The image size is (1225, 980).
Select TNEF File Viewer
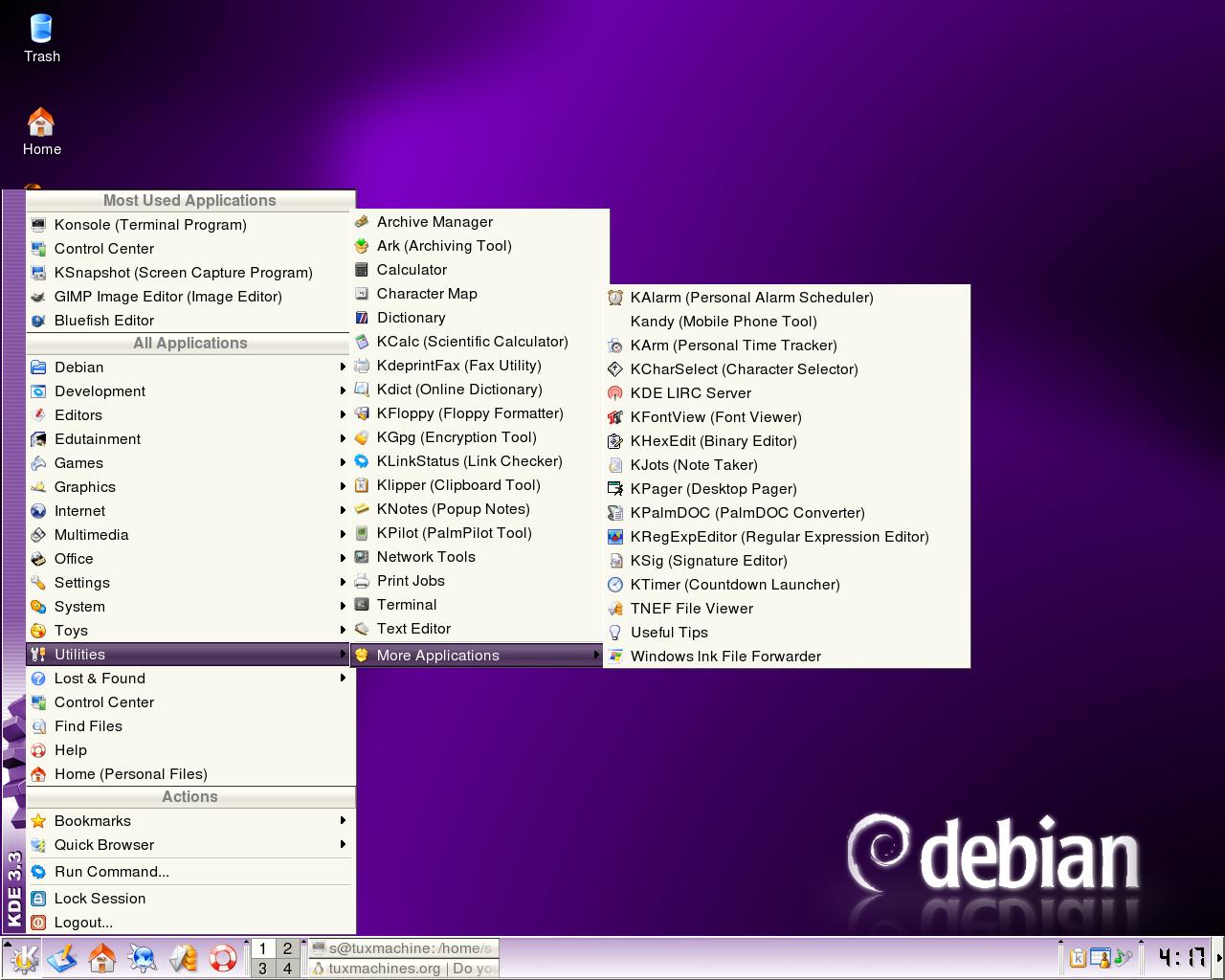[787, 609]
